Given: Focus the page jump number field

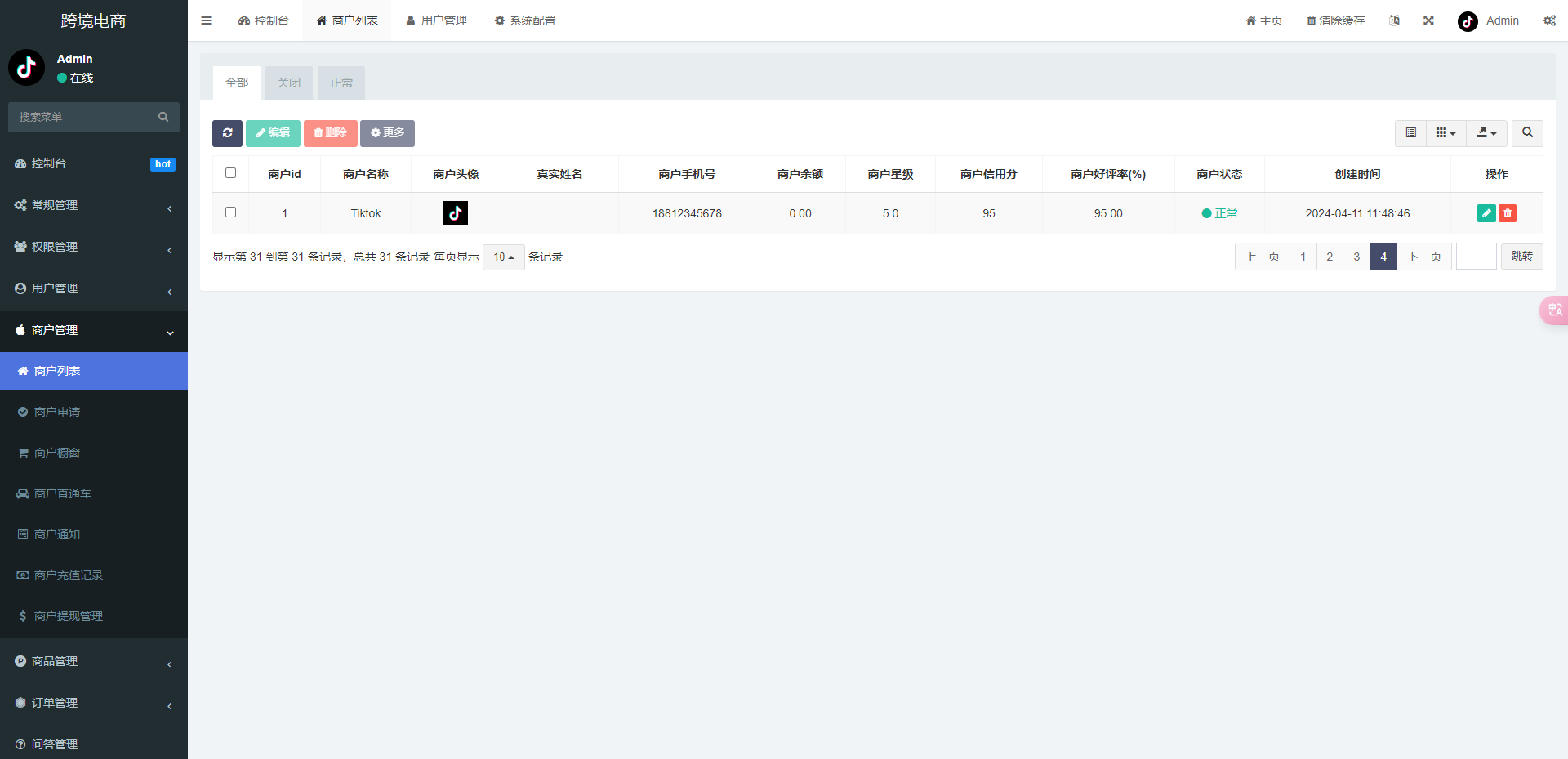Looking at the screenshot, I should click(x=1477, y=257).
